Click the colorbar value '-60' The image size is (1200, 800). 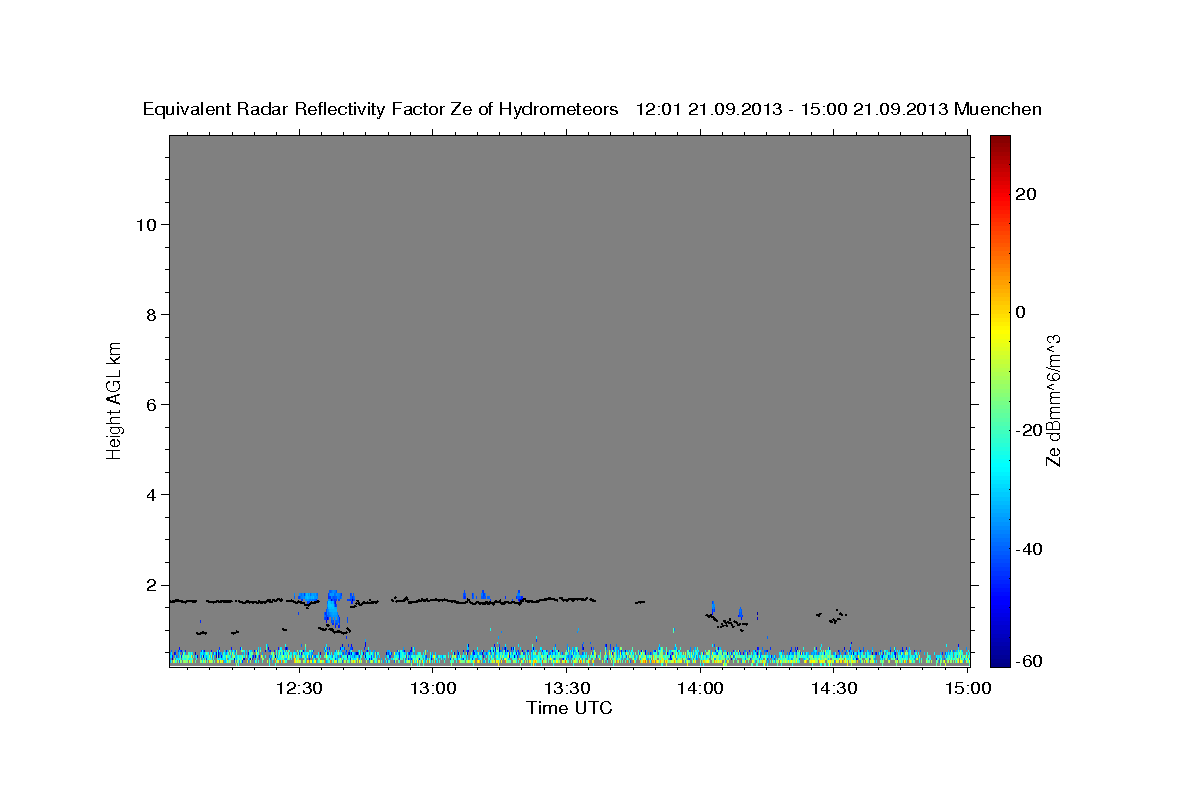(x=1029, y=661)
